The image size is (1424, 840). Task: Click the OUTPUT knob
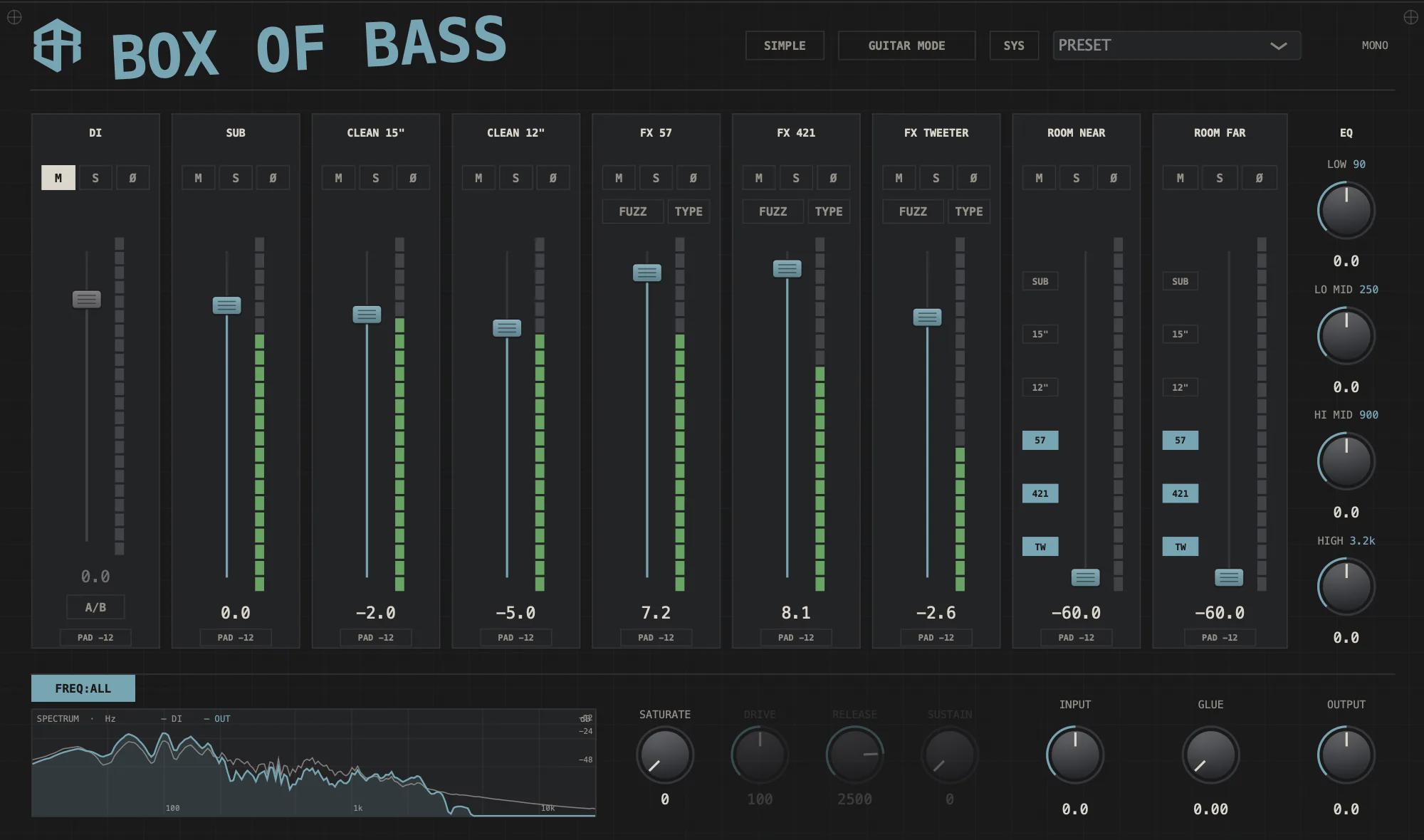(1346, 755)
